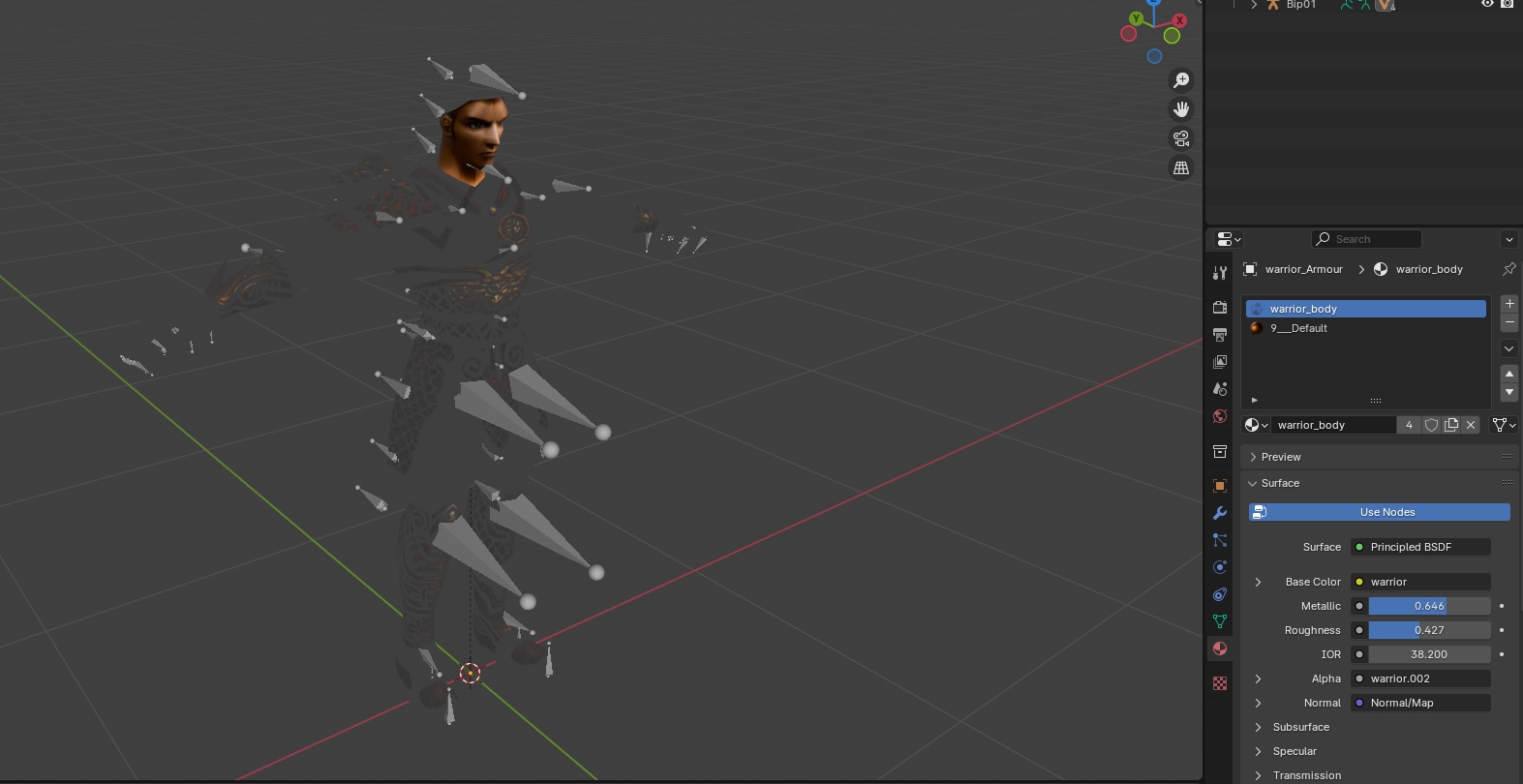The width and height of the screenshot is (1523, 784).
Task: Open the Tool properties tab (wrench and screwdriver)
Action: pos(1220,273)
